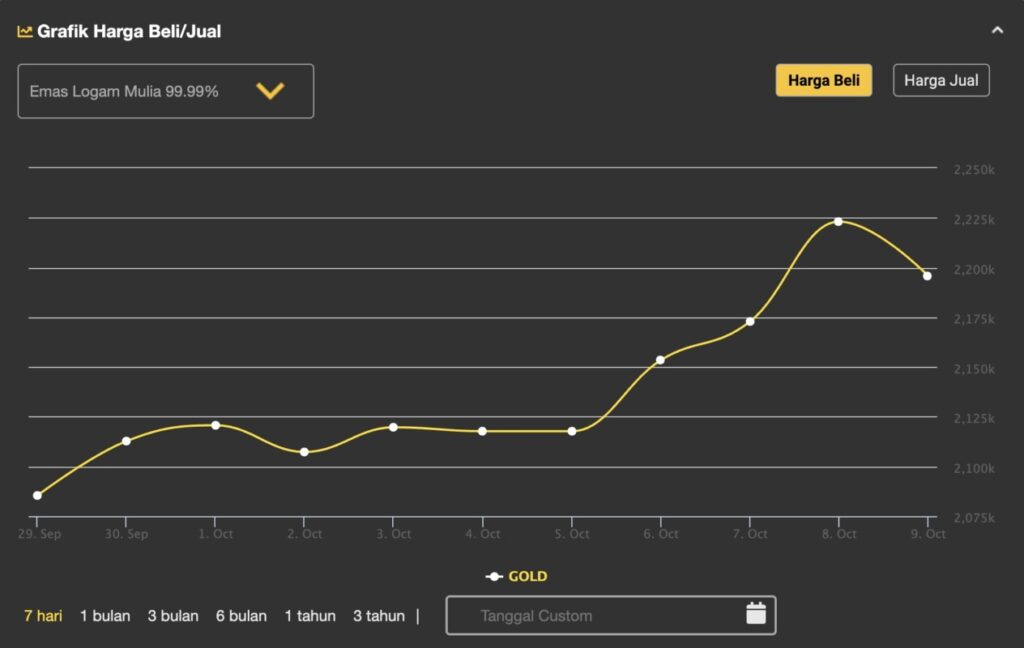Viewport: 1024px width, 648px height.
Task: Choose the 1 tahun range
Action: click(310, 616)
